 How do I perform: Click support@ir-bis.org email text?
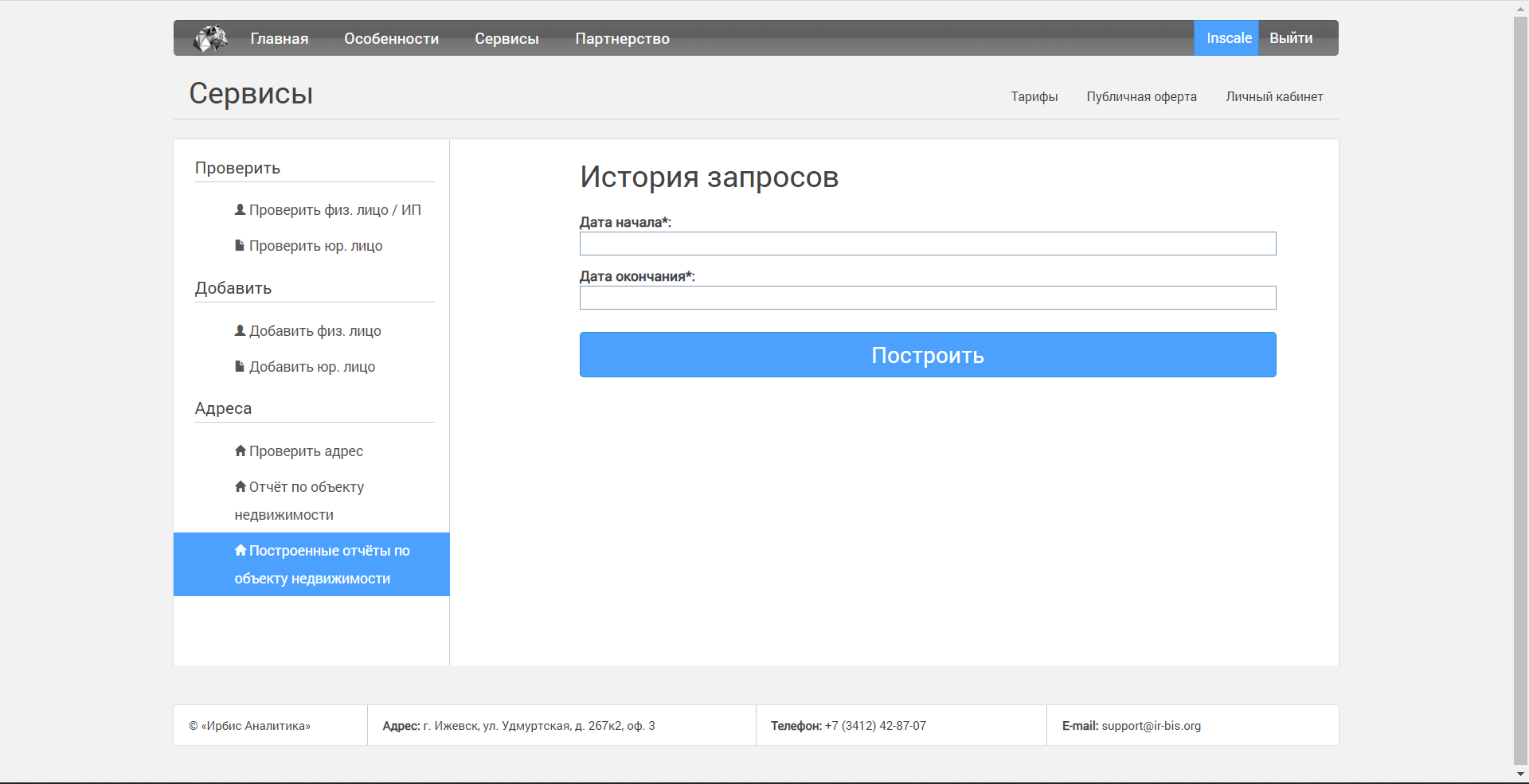click(1151, 726)
